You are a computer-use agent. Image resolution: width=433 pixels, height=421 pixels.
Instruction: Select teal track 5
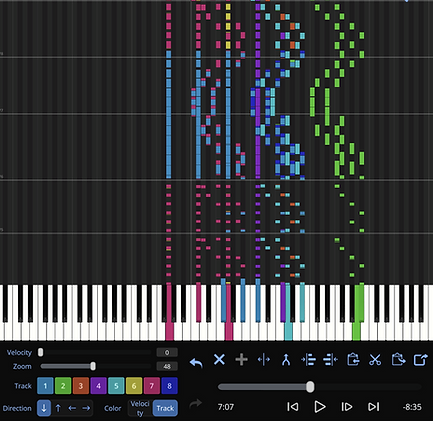click(116, 386)
